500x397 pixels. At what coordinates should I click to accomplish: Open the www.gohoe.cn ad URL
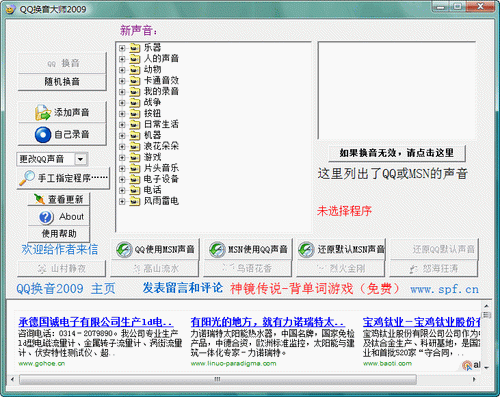point(42,364)
